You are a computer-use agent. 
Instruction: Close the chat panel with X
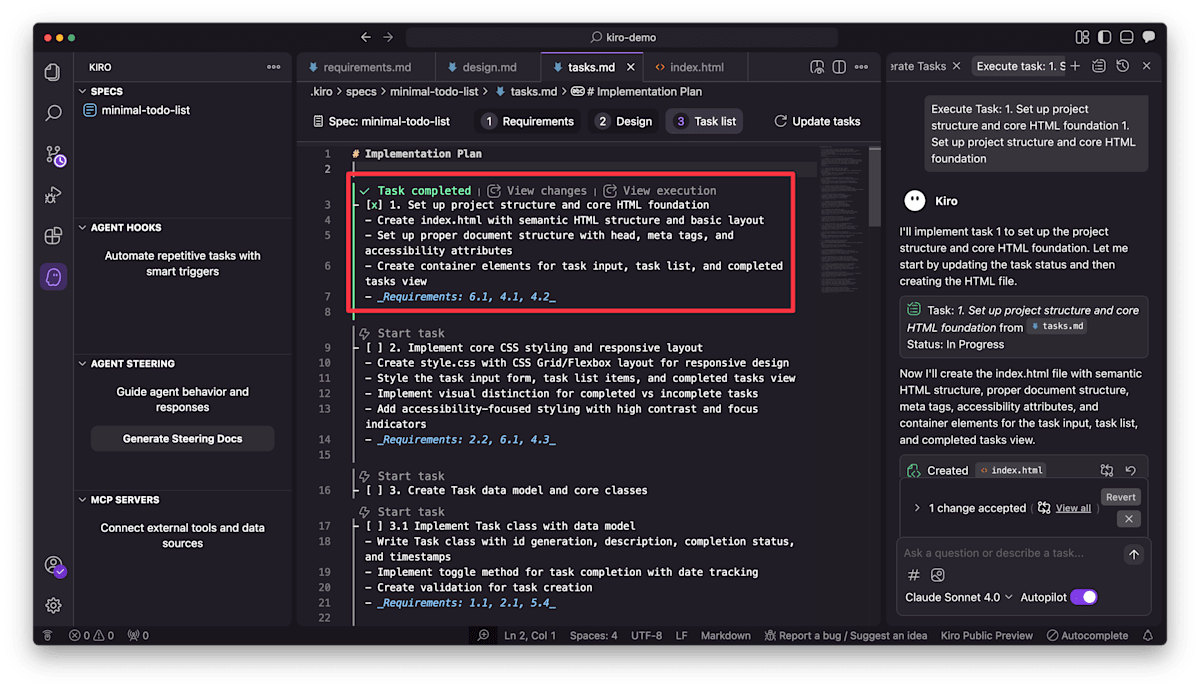pyautogui.click(x=1147, y=66)
